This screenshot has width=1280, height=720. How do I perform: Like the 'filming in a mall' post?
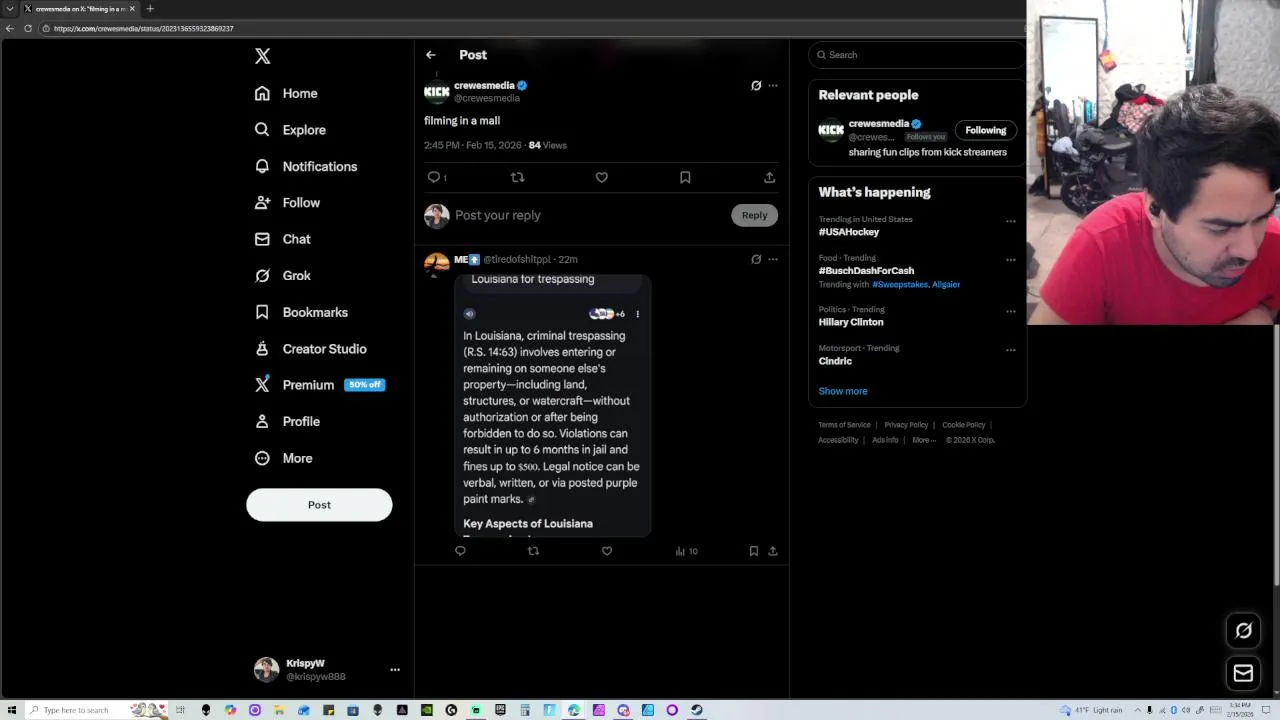[601, 177]
